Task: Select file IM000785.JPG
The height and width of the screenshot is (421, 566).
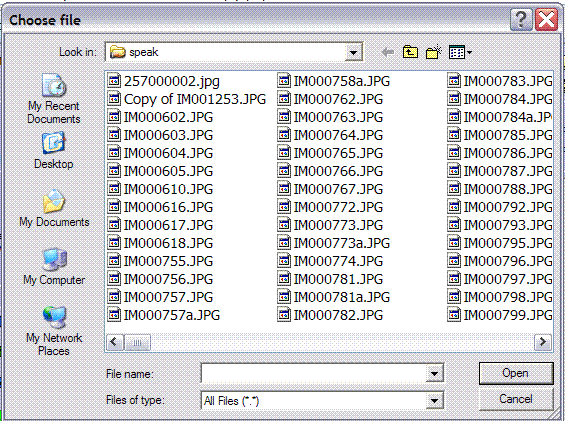Action: 500,135
